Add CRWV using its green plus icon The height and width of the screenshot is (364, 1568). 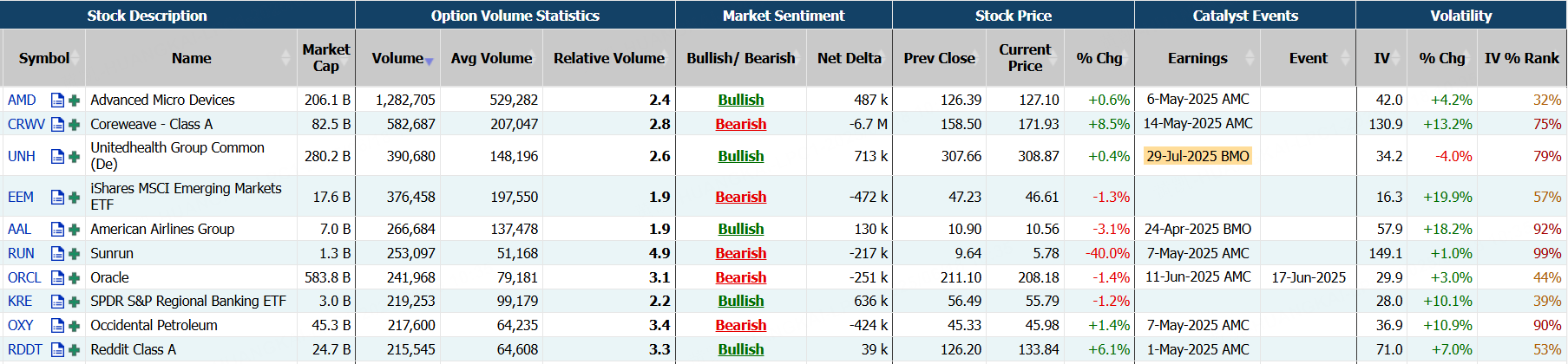[75, 125]
